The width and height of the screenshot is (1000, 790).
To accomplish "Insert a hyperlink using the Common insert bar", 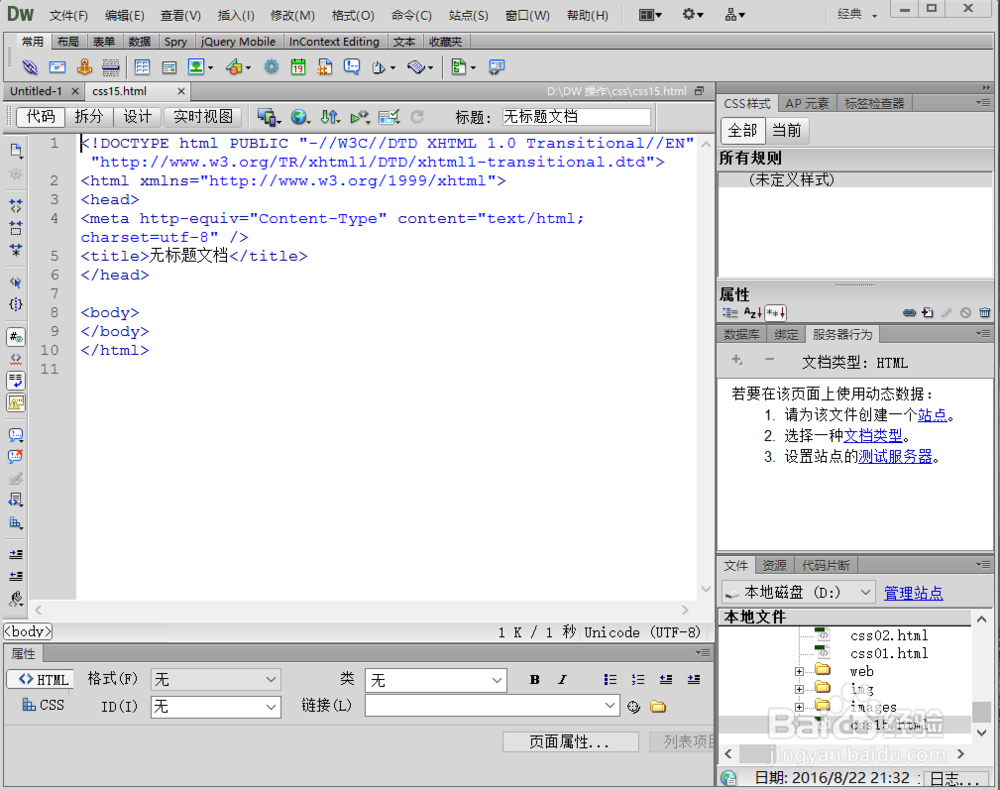I will (30, 67).
